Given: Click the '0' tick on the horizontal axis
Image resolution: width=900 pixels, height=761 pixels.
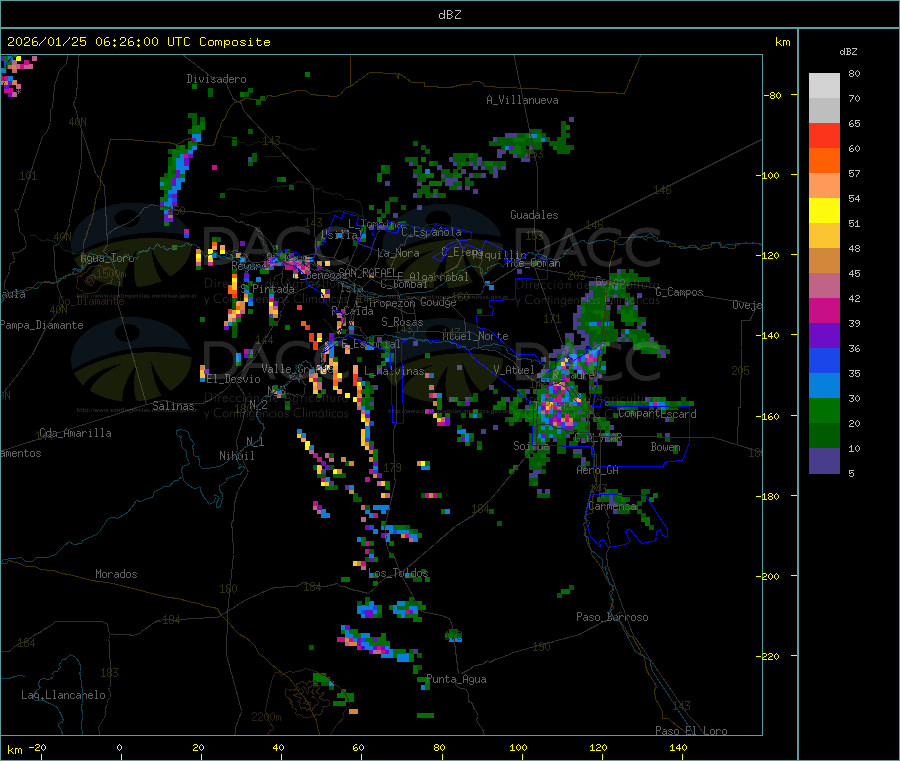Looking at the screenshot, I should tap(119, 747).
